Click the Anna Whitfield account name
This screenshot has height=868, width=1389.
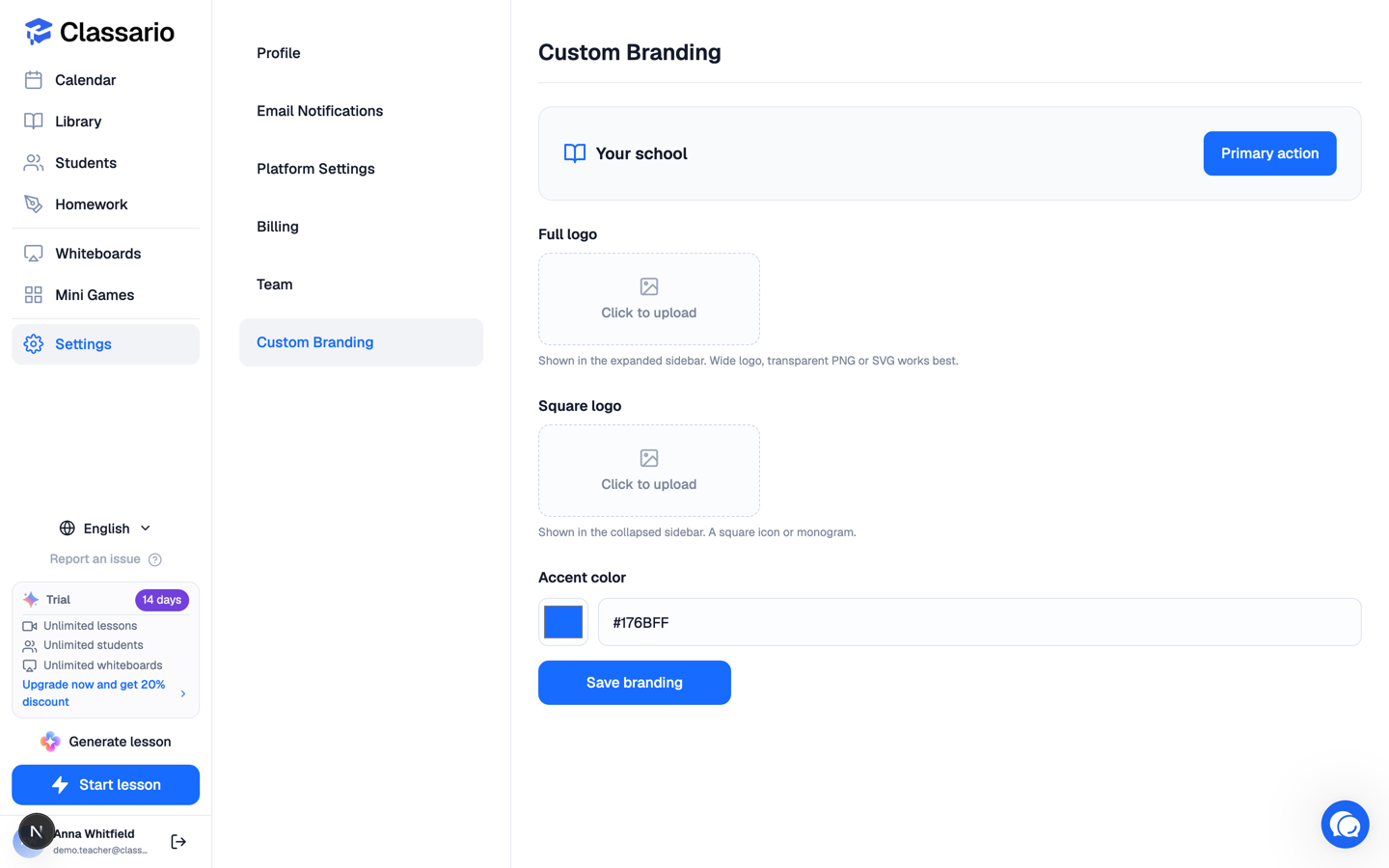click(x=95, y=834)
